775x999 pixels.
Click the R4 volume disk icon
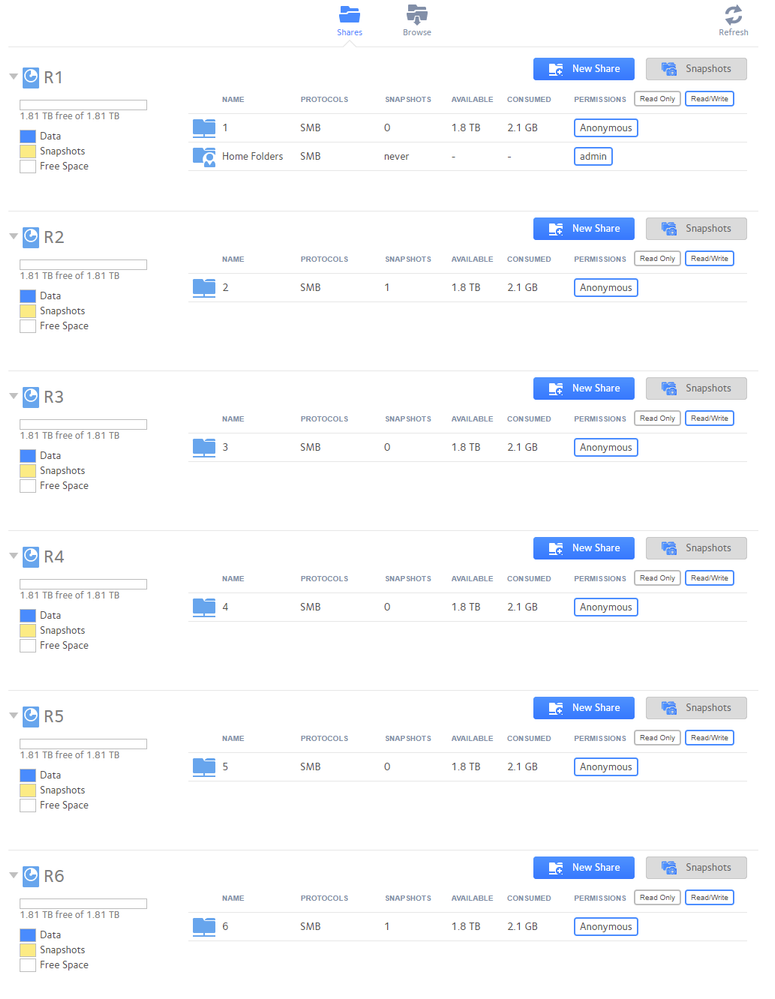pyautogui.click(x=31, y=556)
